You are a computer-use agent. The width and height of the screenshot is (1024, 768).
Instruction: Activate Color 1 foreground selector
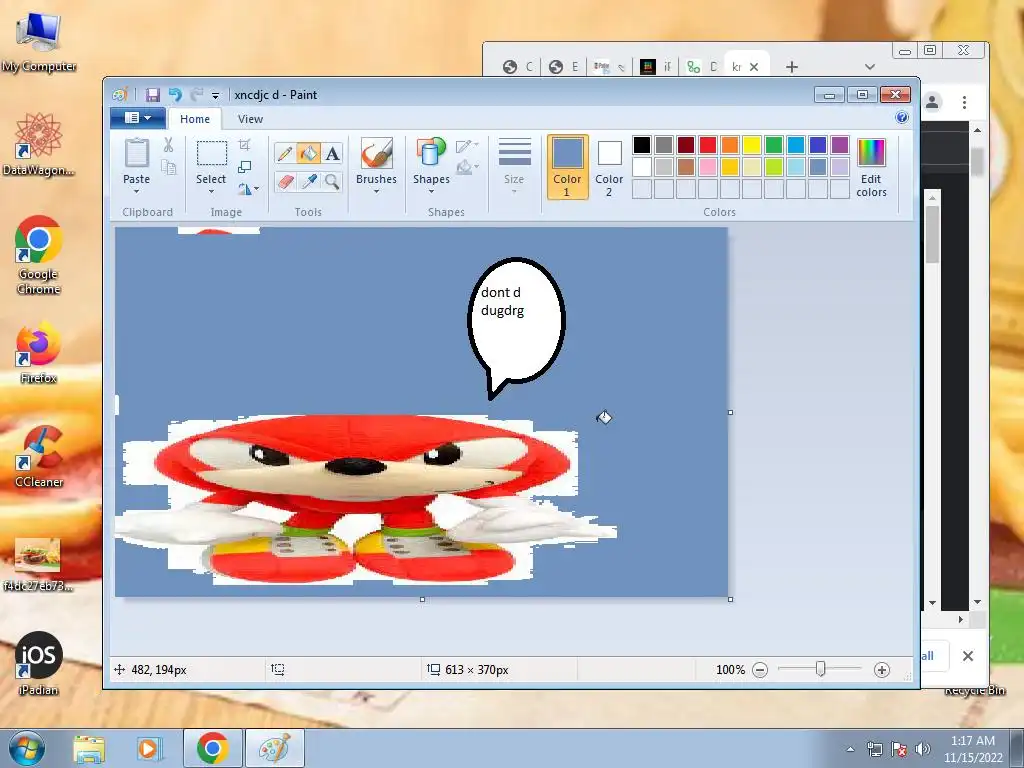tap(567, 167)
